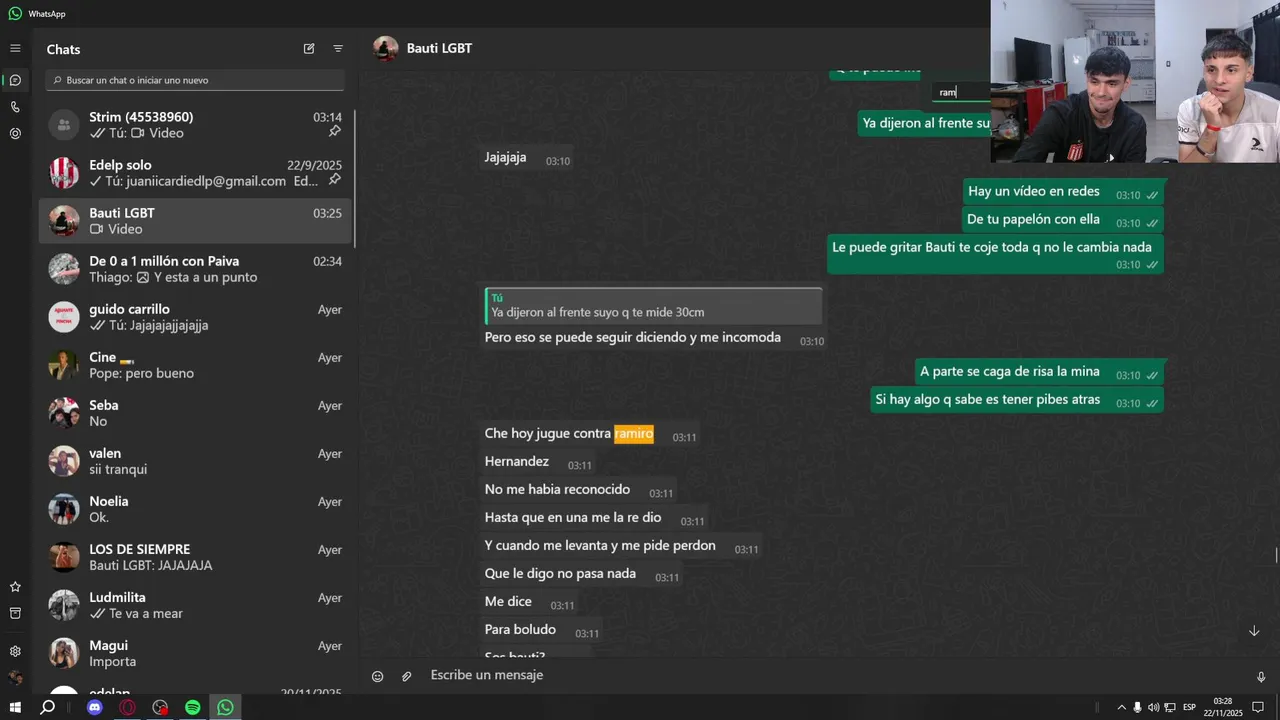Open the Strim (45538960) group chat

coord(196,125)
